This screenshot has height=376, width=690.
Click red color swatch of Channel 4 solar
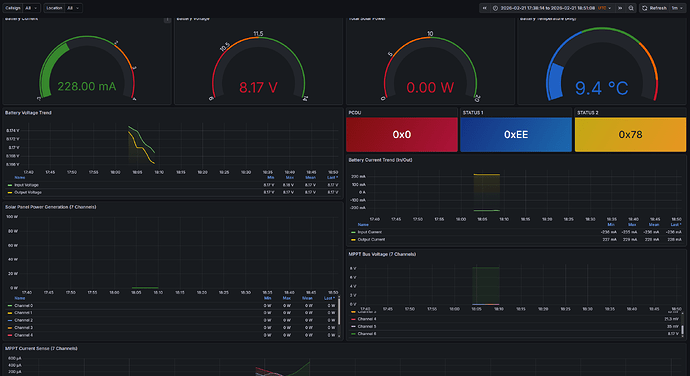pos(10,335)
